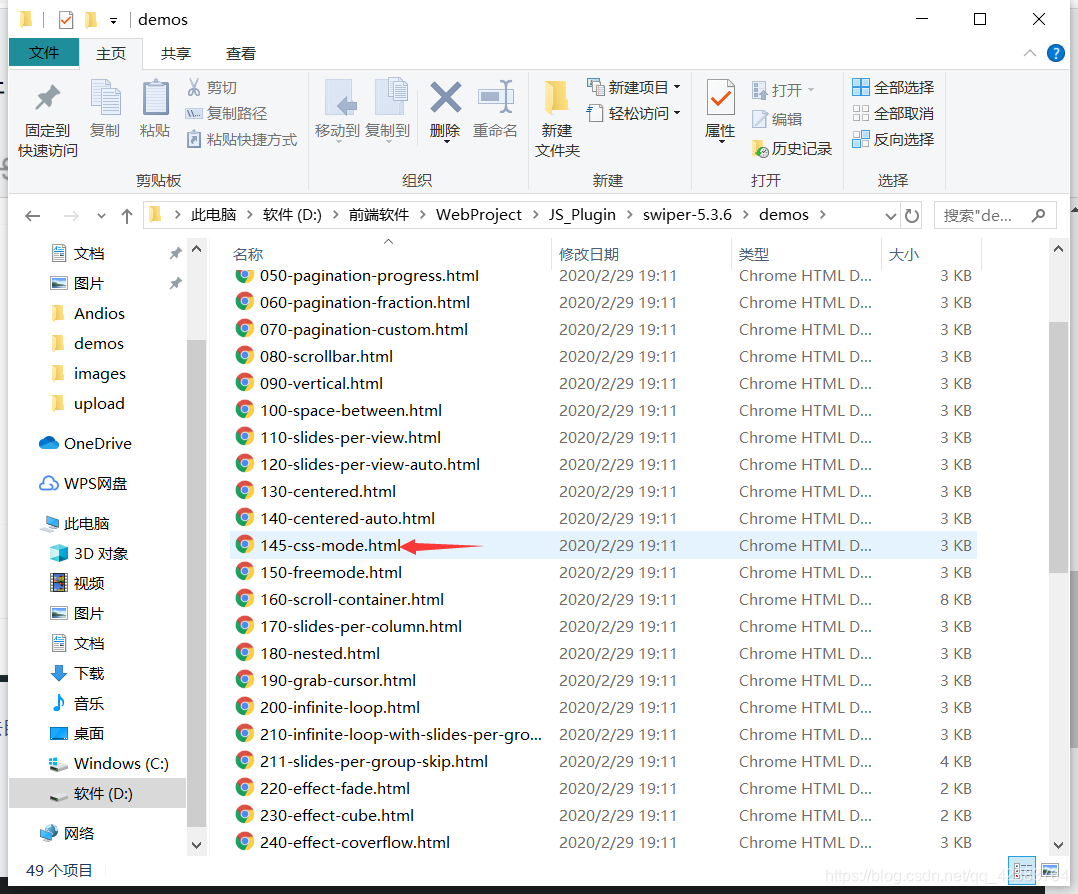Select file 160-scroll-container.html

click(603, 600)
